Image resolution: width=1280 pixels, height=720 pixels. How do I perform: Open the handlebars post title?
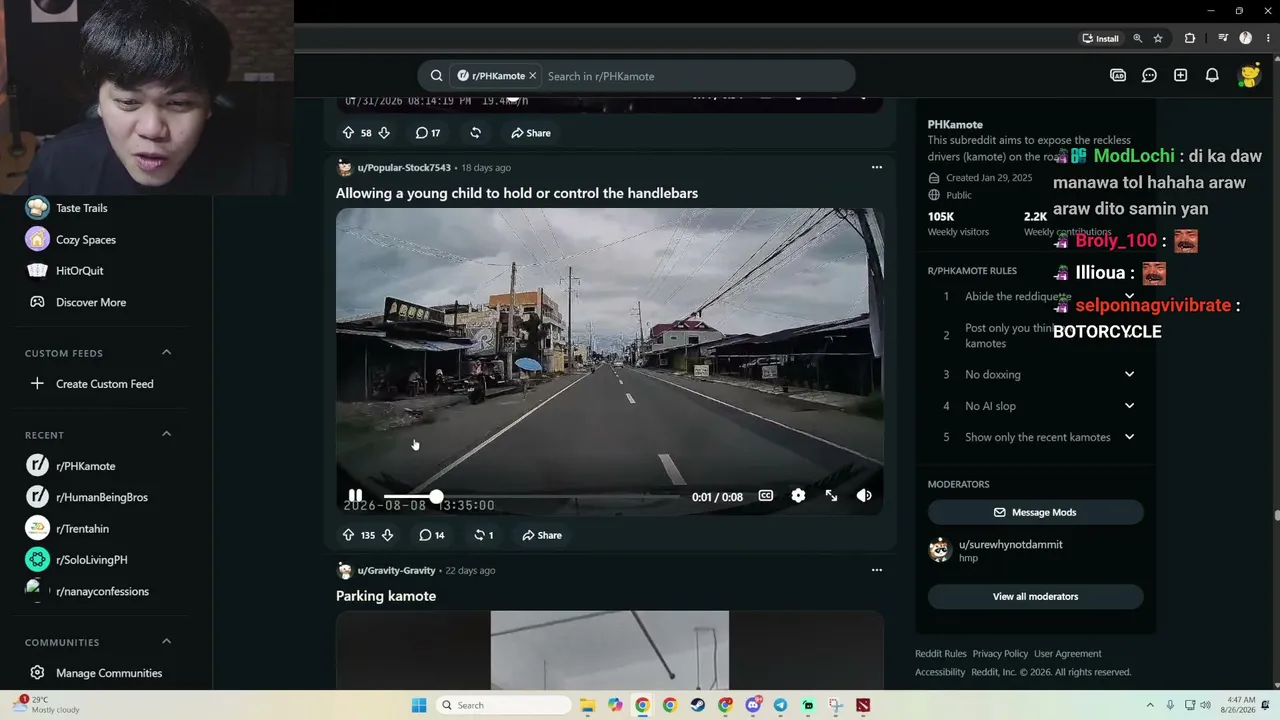point(517,193)
